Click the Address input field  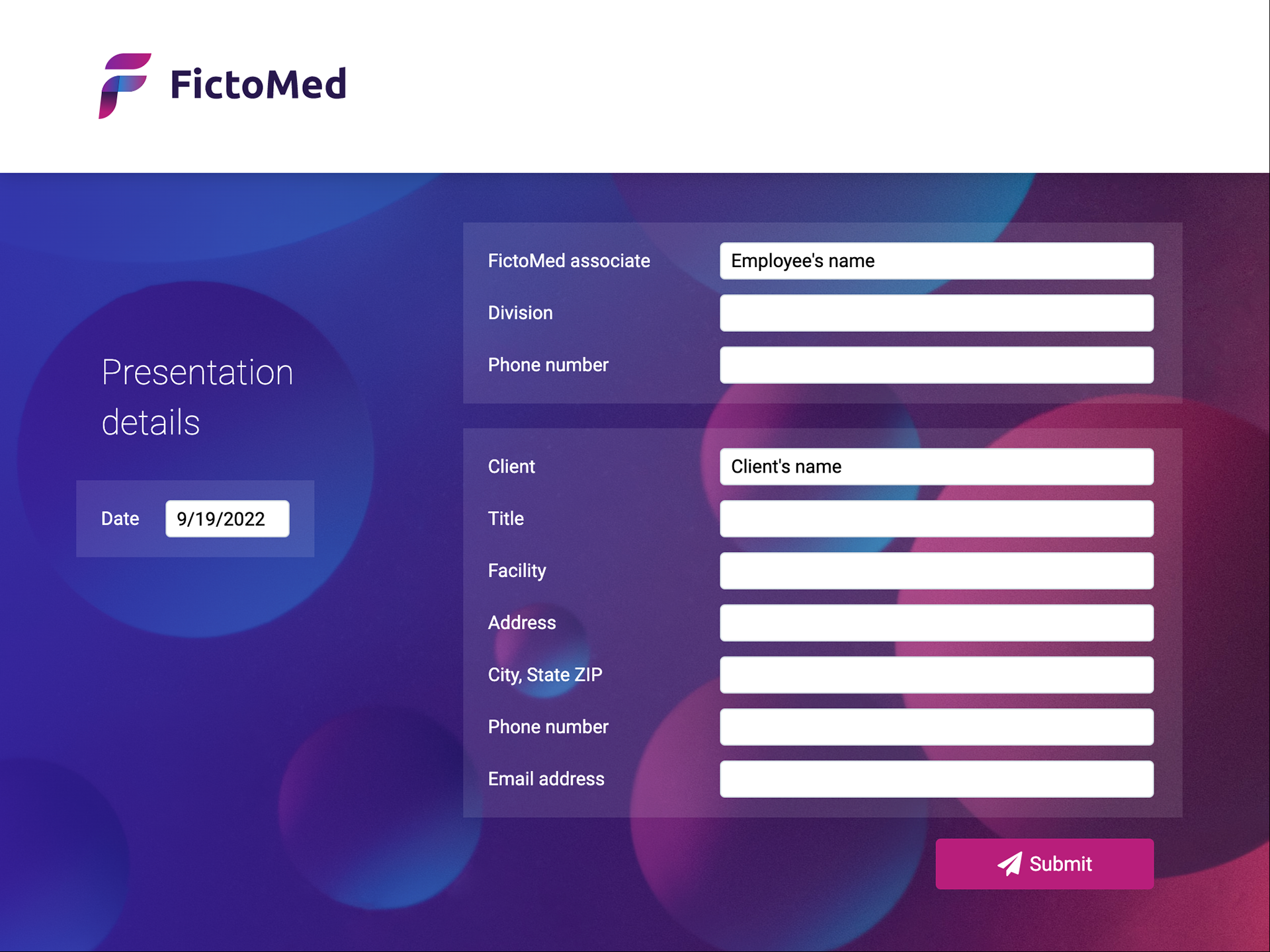click(x=937, y=623)
